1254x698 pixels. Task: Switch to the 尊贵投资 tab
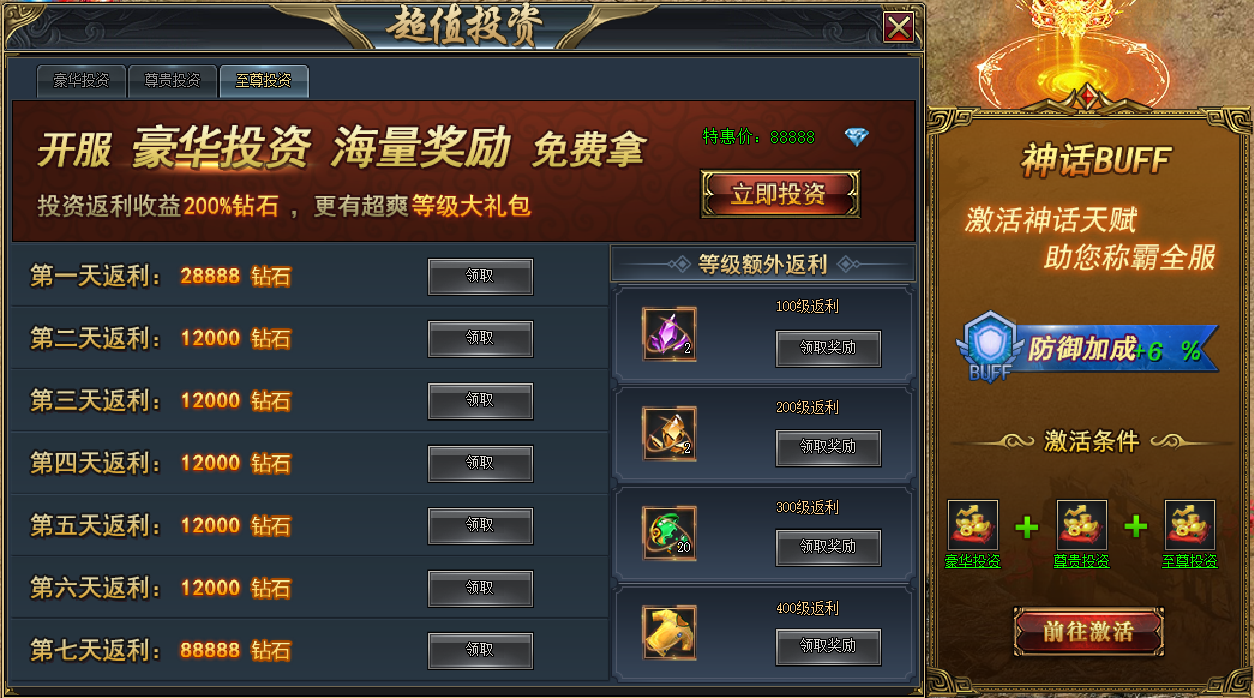[x=172, y=81]
